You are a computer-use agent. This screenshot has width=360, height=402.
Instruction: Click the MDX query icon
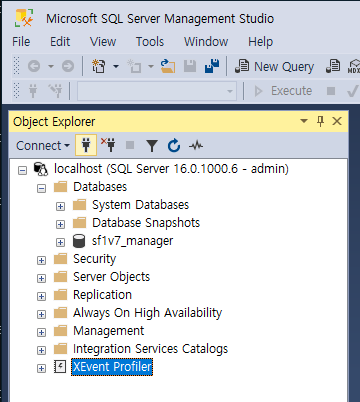coord(353,66)
